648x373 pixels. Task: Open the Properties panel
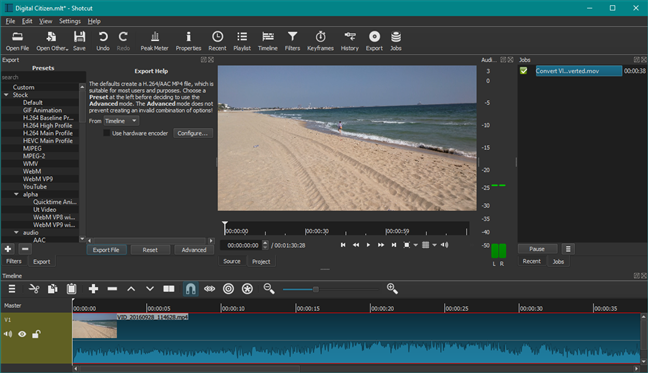(188, 41)
